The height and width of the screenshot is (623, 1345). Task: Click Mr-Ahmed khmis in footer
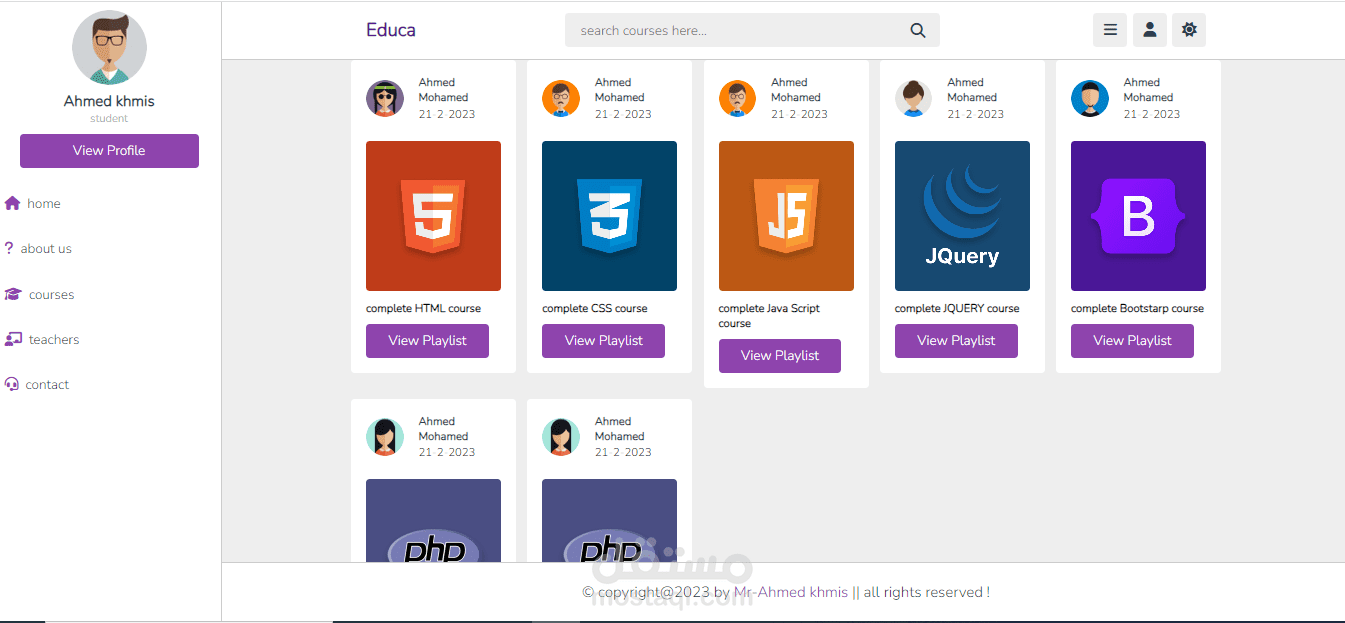[791, 592]
